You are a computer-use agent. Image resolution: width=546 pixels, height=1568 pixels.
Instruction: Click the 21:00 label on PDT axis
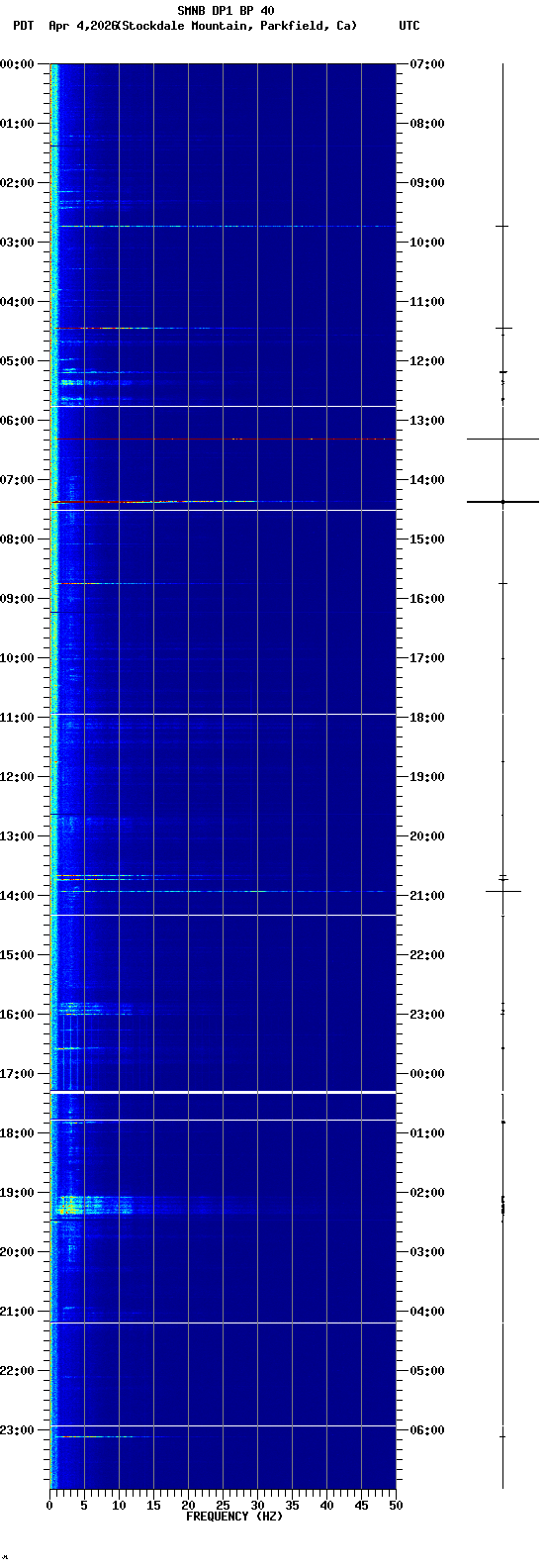(x=17, y=1312)
